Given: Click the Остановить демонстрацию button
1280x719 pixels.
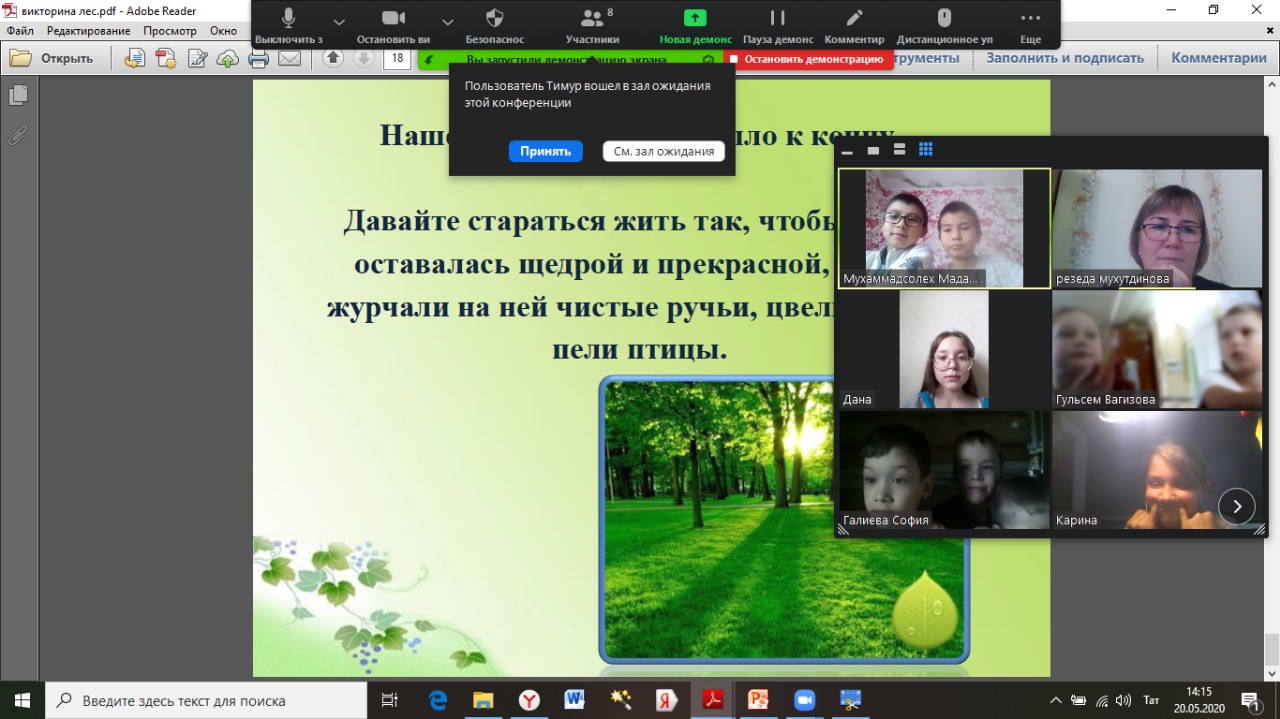Looking at the screenshot, I should pos(807,59).
